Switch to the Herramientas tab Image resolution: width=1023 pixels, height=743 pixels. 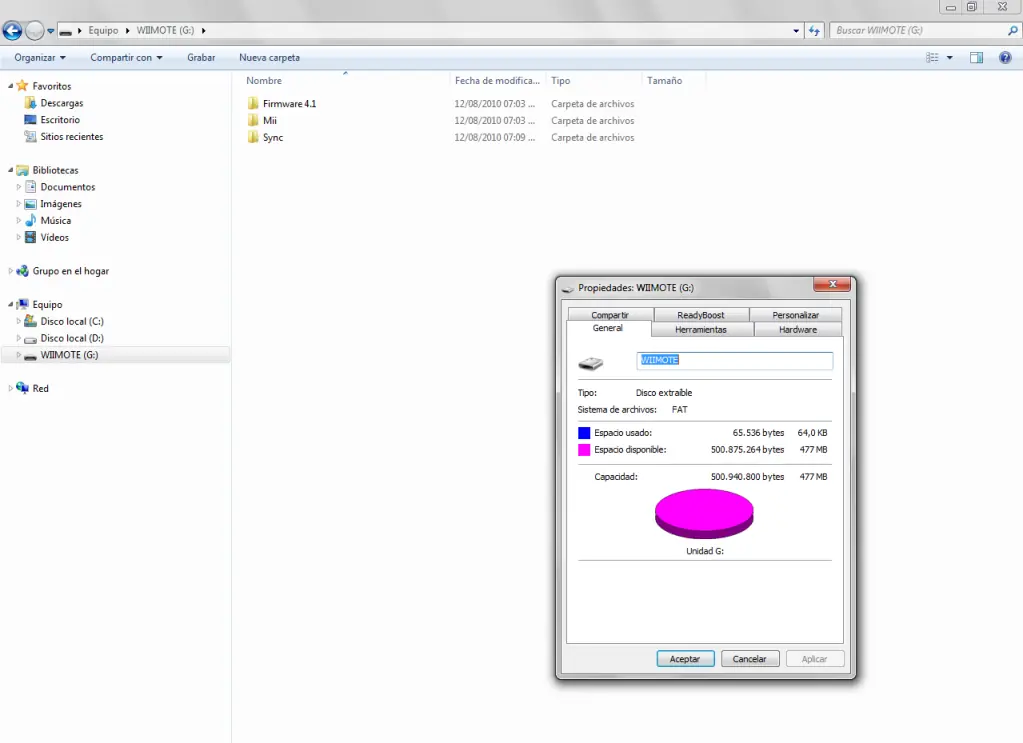(701, 329)
